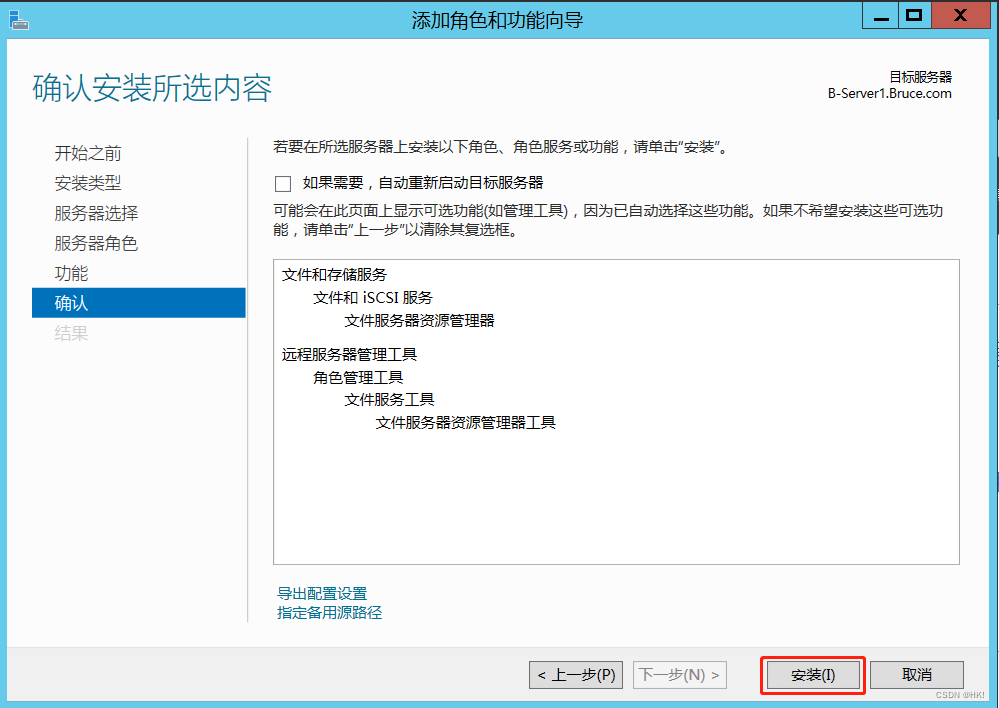Select the 文件和 iSCSI 服务 entry
Screen dimensions: 999x708
click(373, 297)
